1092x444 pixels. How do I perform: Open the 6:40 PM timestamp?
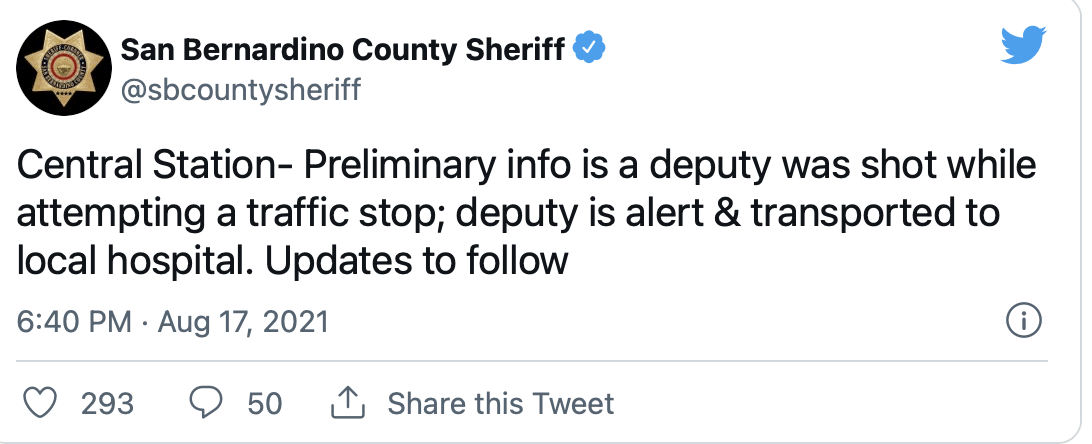pos(74,322)
